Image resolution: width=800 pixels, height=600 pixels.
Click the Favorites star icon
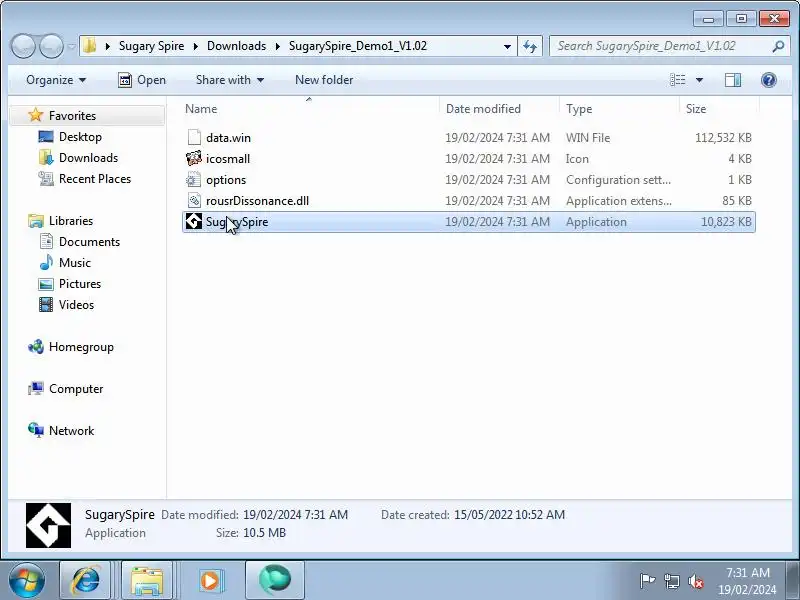coord(35,115)
